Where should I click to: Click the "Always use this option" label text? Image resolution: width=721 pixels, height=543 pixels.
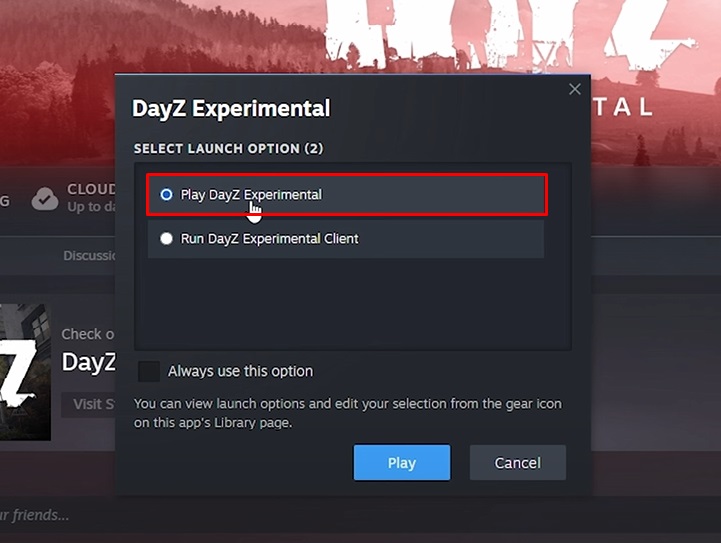[240, 371]
